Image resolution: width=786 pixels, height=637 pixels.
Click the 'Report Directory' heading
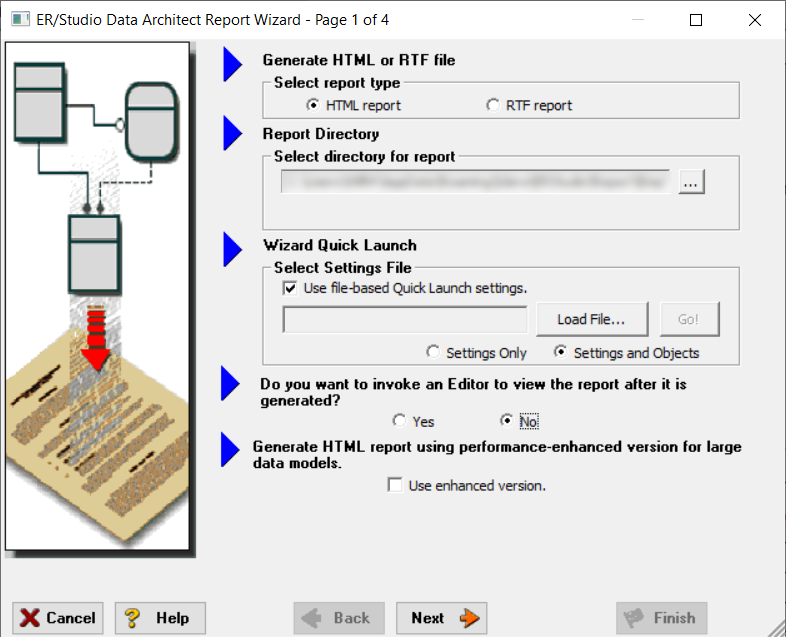[x=321, y=134]
